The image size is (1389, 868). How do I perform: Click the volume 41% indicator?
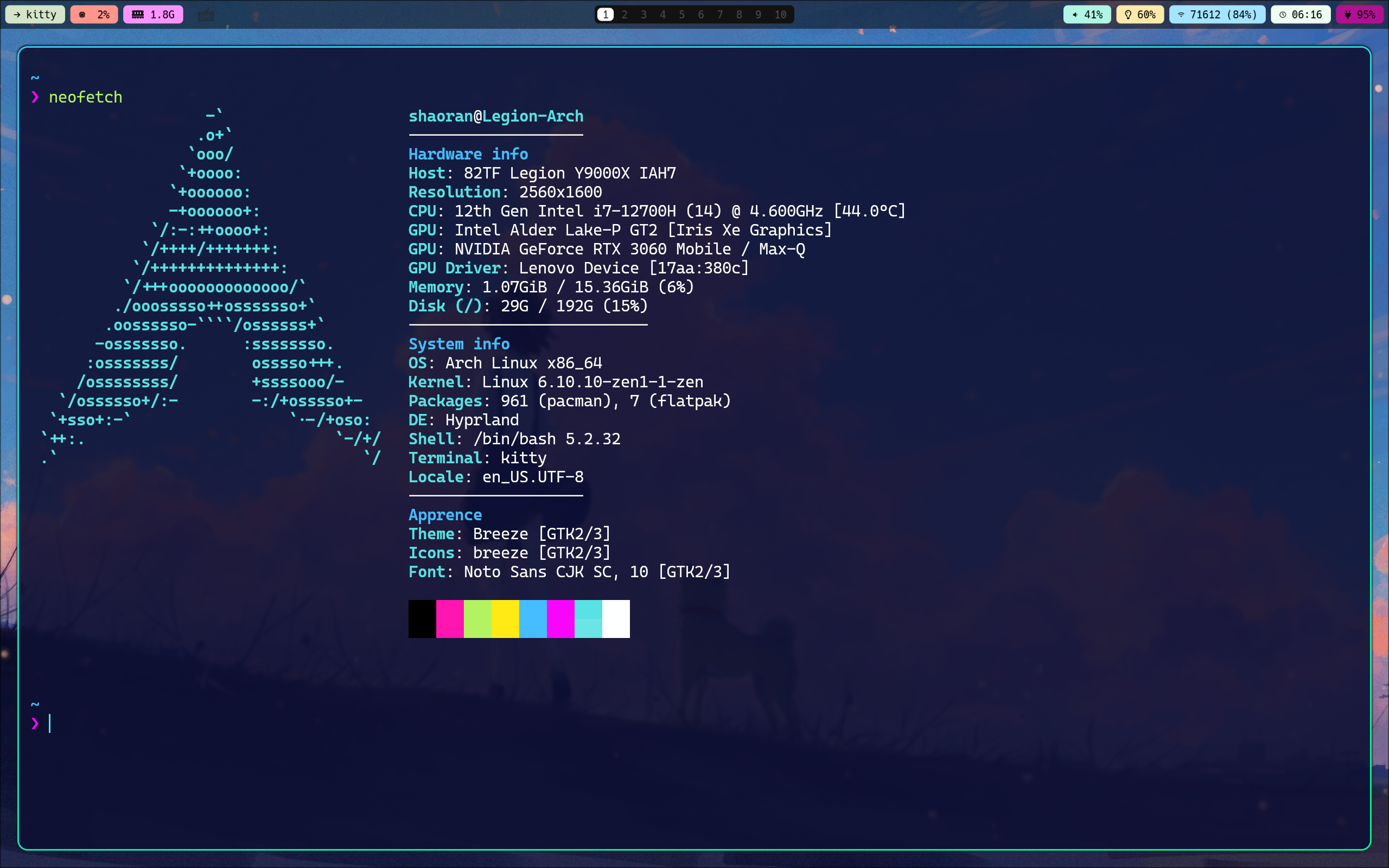tap(1087, 14)
